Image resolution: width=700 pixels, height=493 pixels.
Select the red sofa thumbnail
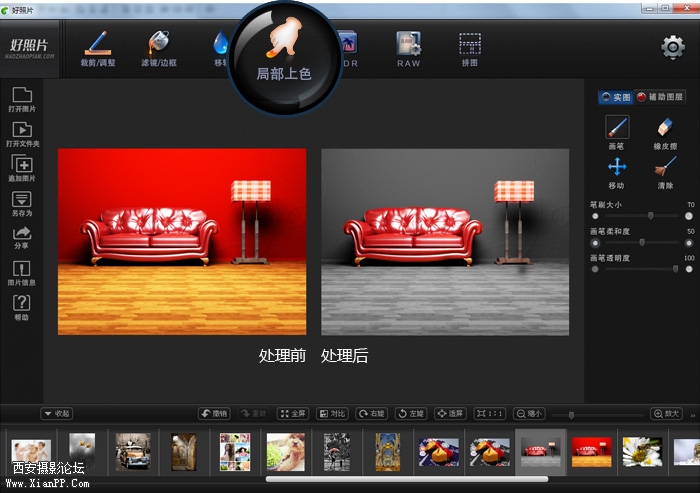point(591,451)
